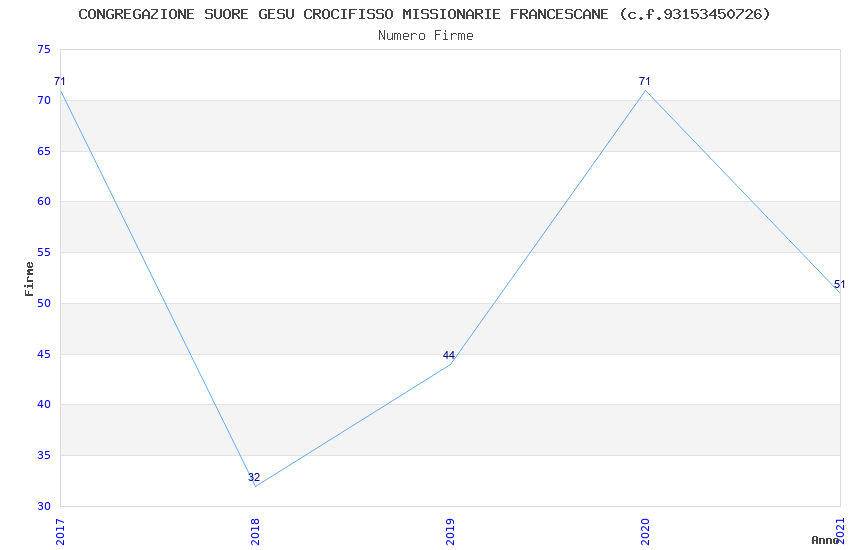
Task: Click the data label 71 for 2017
Action: point(60,81)
